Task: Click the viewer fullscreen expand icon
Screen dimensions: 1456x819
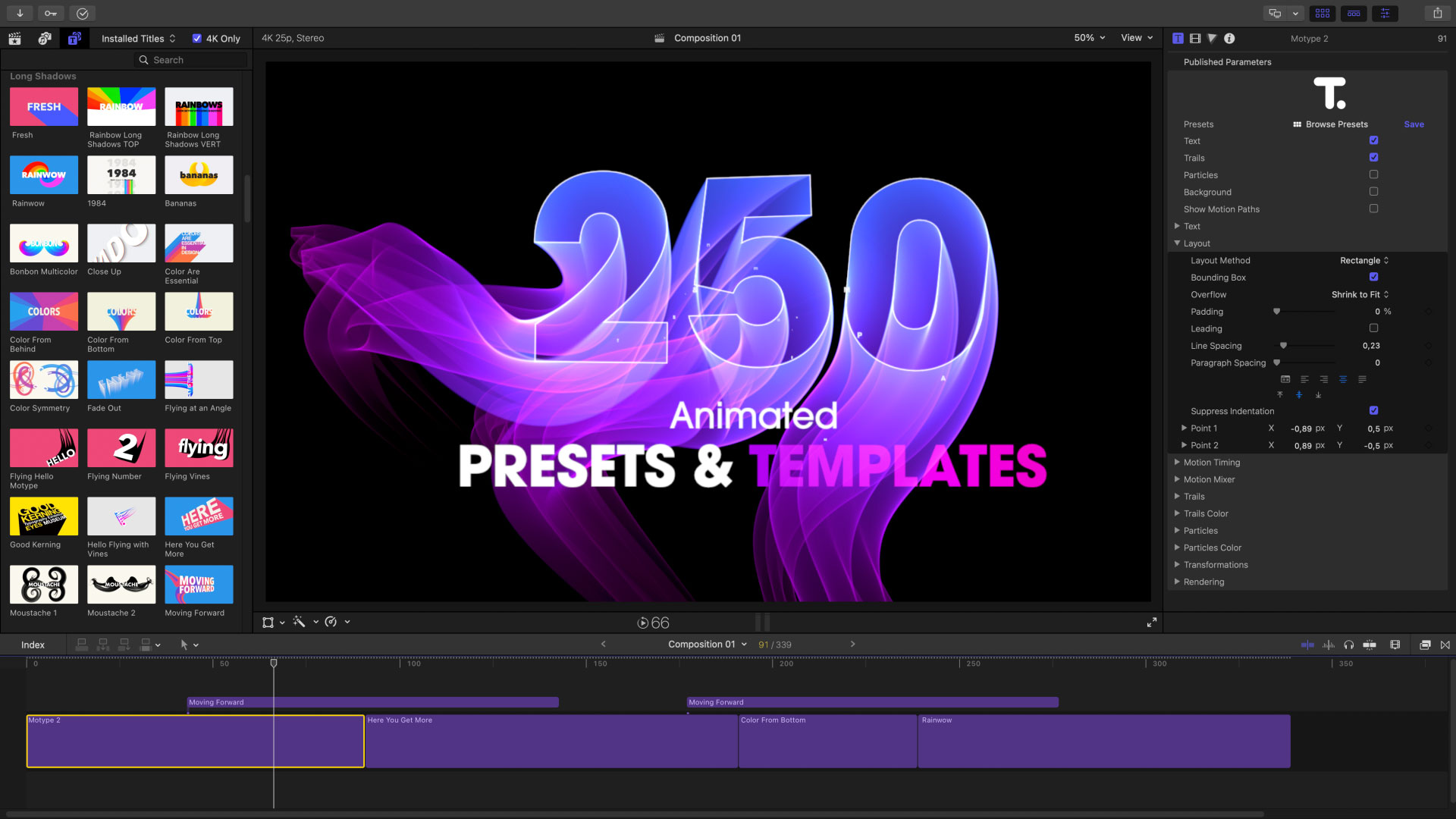Action: click(x=1151, y=623)
